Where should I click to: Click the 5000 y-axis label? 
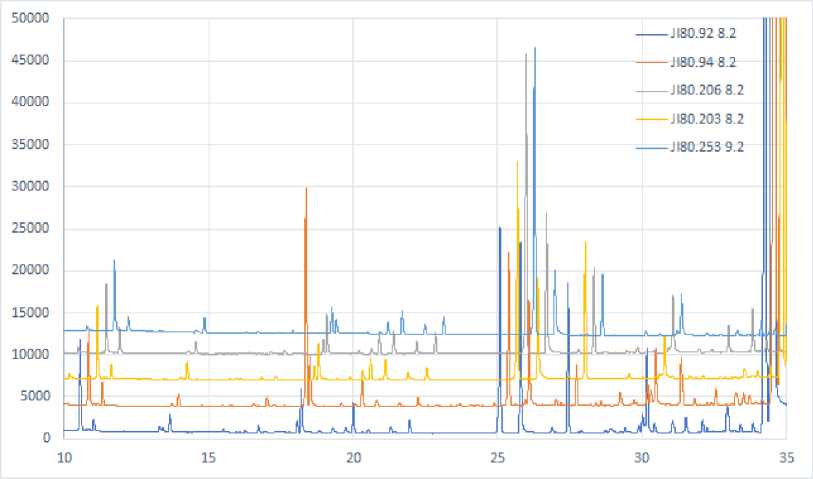(x=34, y=396)
